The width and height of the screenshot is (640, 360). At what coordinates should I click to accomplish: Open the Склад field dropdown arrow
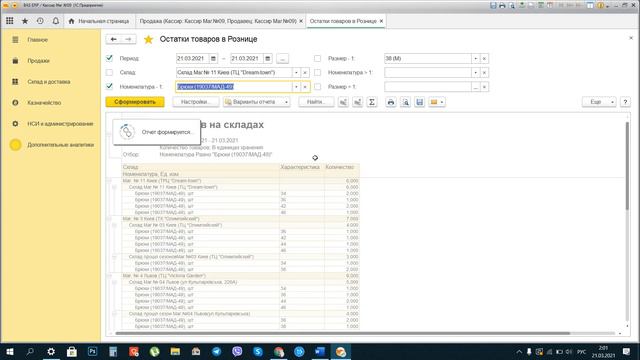296,73
